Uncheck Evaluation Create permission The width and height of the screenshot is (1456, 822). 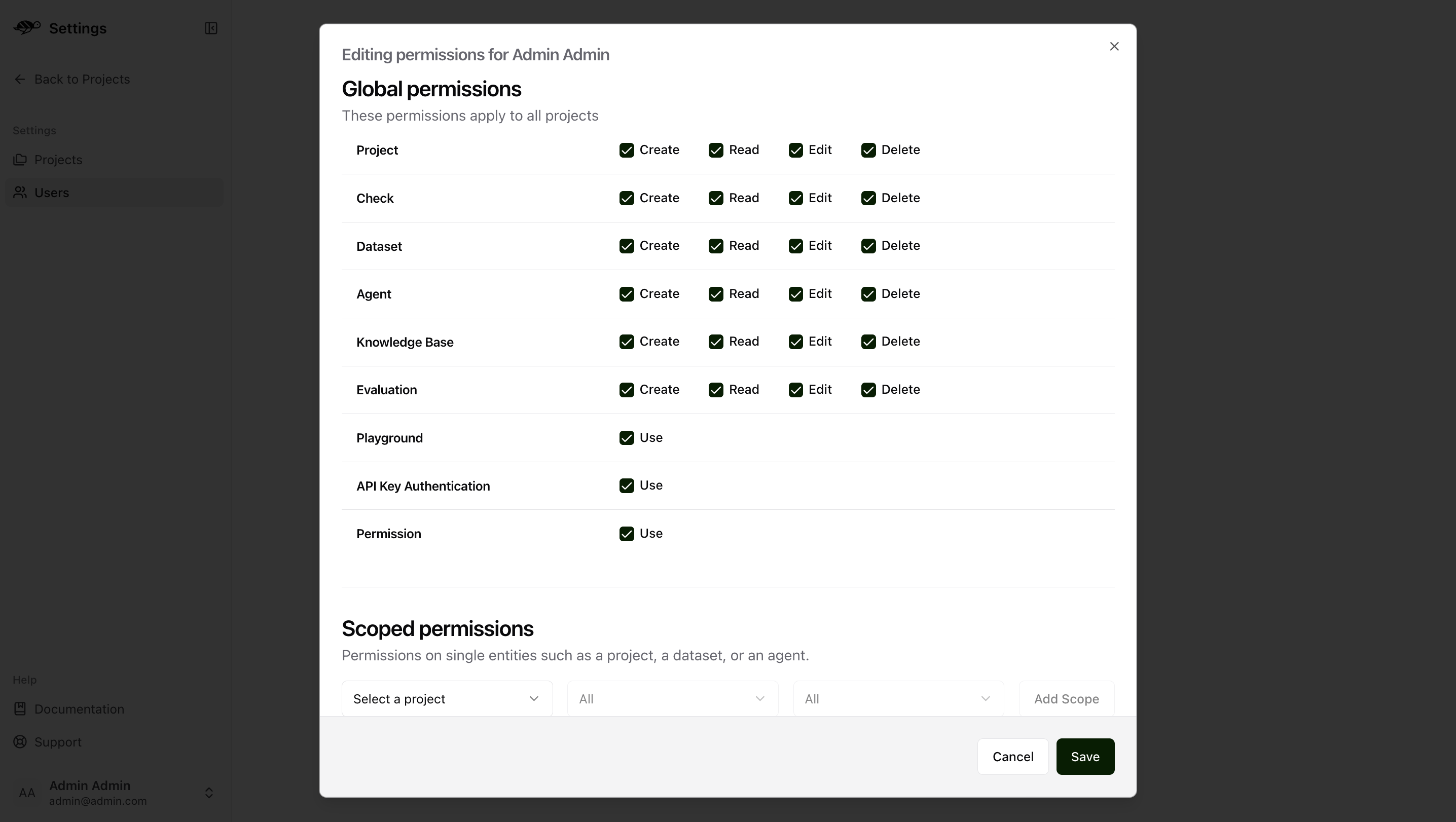tap(626, 390)
